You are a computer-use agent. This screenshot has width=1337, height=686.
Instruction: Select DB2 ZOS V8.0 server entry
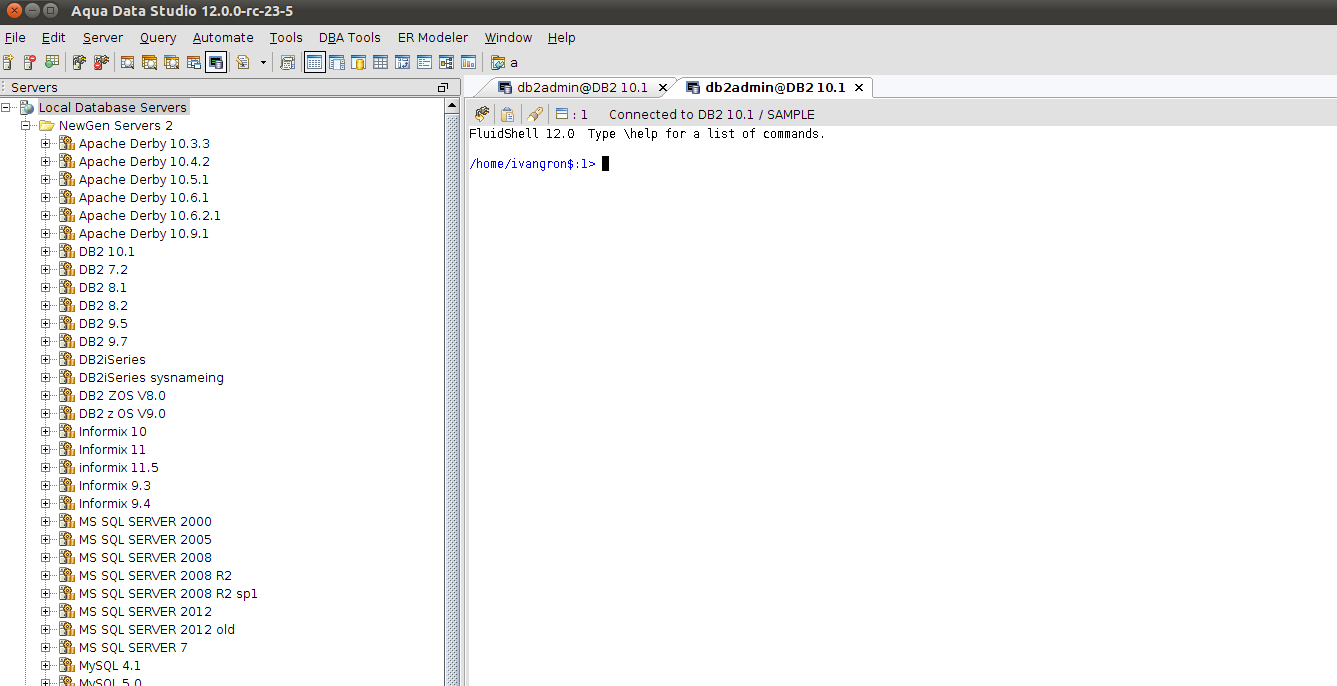[x=122, y=395]
